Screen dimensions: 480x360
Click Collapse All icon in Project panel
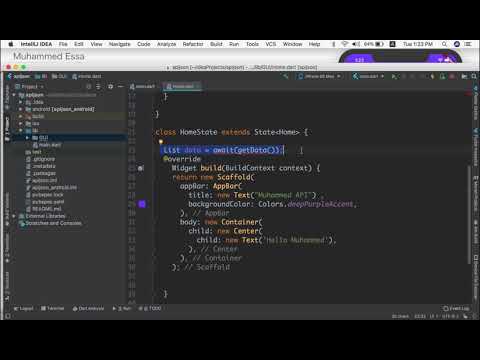pyautogui.click(x=98, y=87)
